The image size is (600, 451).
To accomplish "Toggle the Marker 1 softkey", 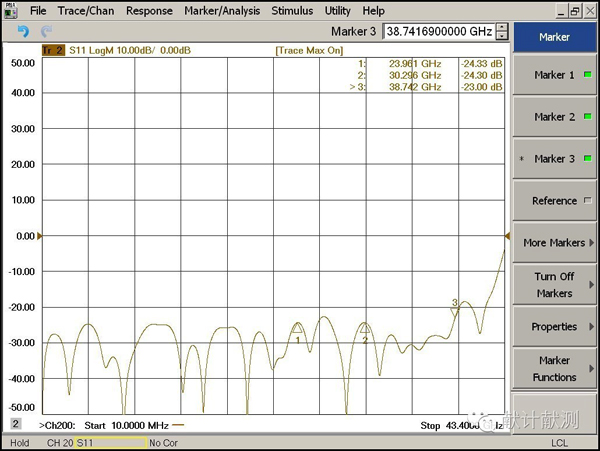I will tap(554, 75).
